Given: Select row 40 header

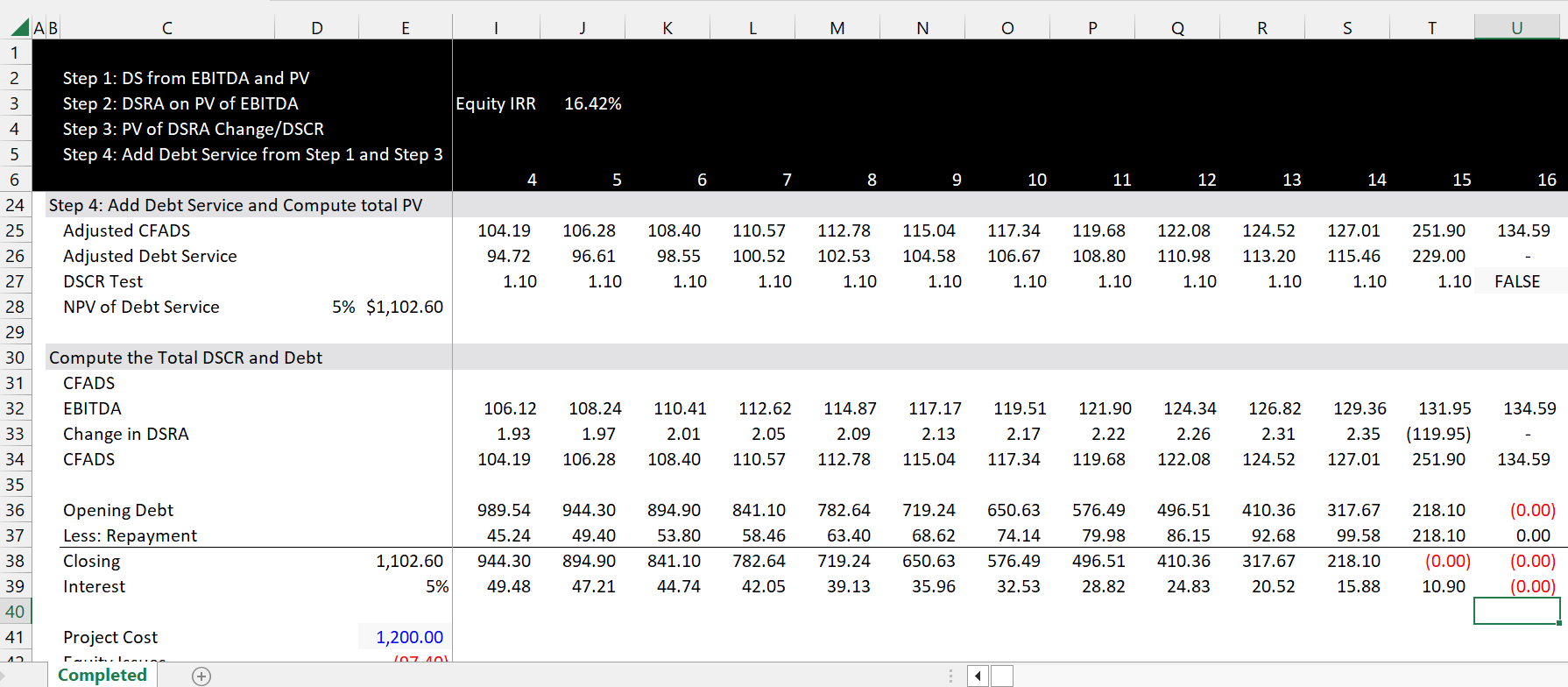Looking at the screenshot, I should point(15,612).
